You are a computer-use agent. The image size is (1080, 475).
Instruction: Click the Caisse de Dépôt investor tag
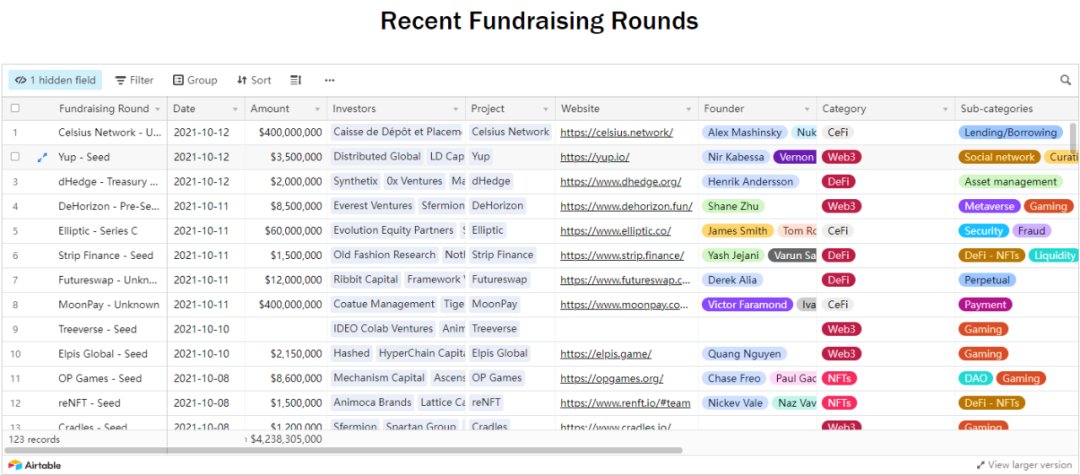[396, 132]
